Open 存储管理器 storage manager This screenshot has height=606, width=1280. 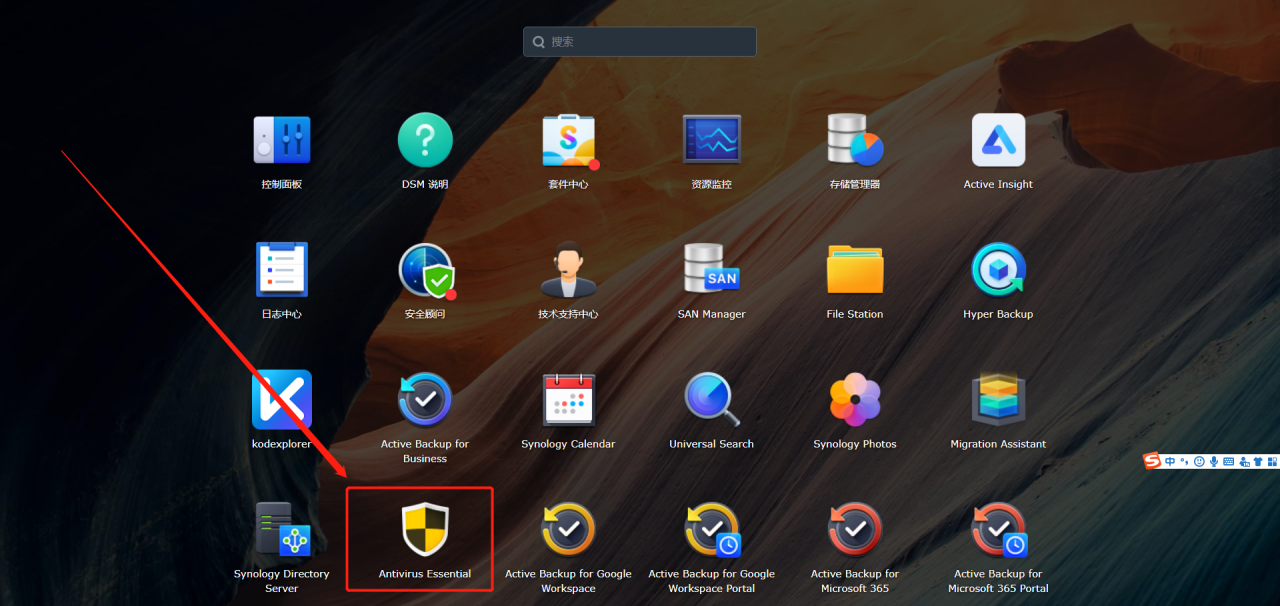point(855,140)
